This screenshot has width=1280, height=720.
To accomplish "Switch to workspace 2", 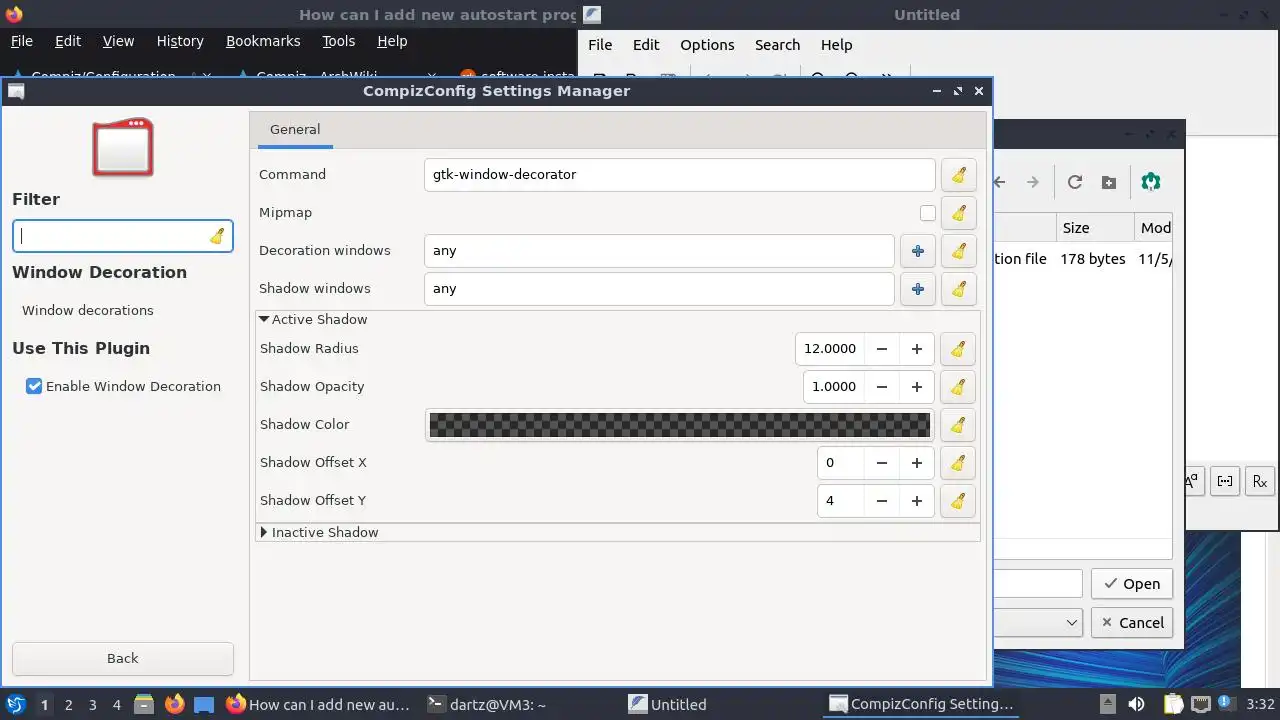I will 68,704.
